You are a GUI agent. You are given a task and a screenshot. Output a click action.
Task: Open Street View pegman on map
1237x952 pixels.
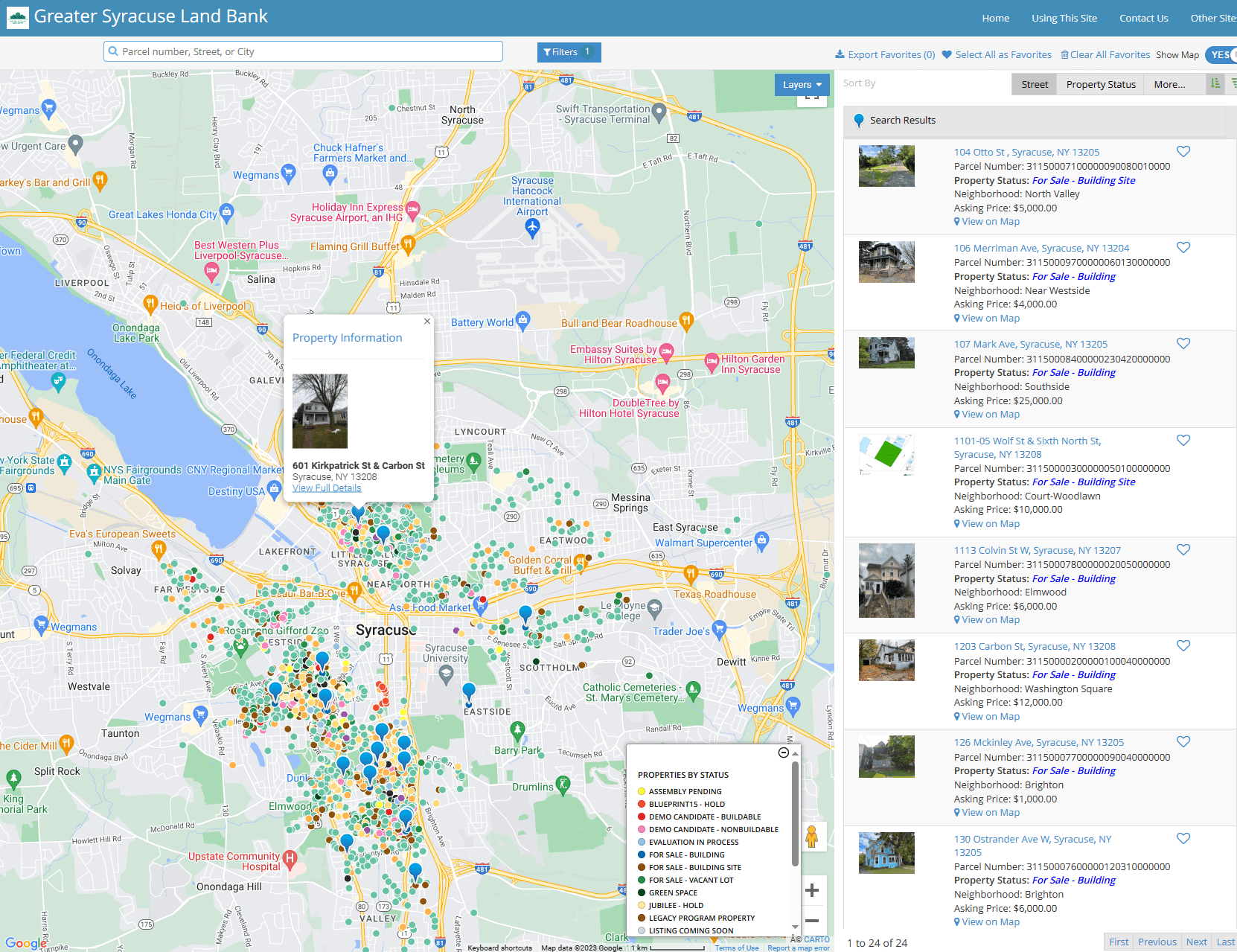[812, 837]
